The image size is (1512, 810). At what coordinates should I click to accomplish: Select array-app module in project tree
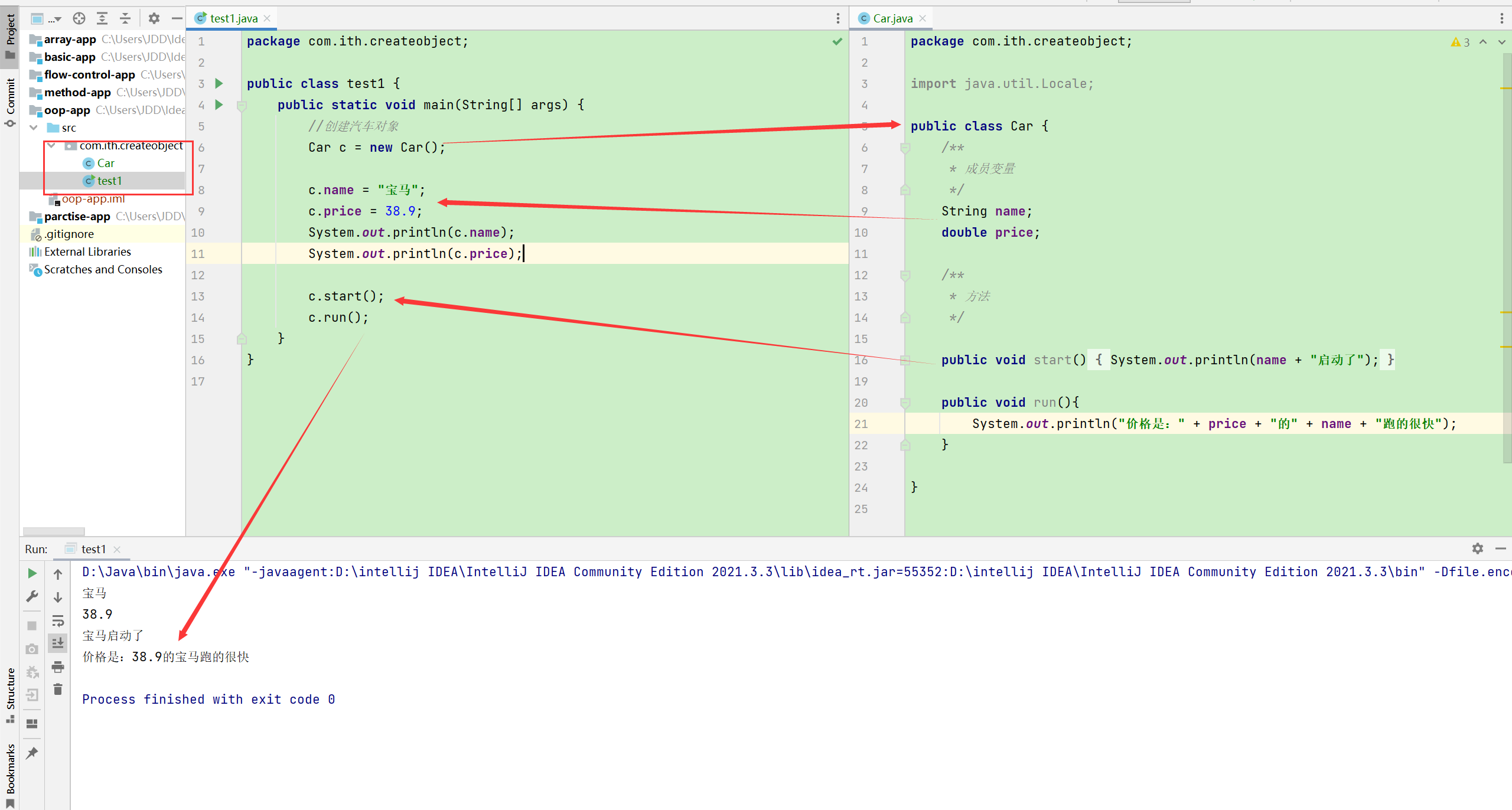coord(70,39)
